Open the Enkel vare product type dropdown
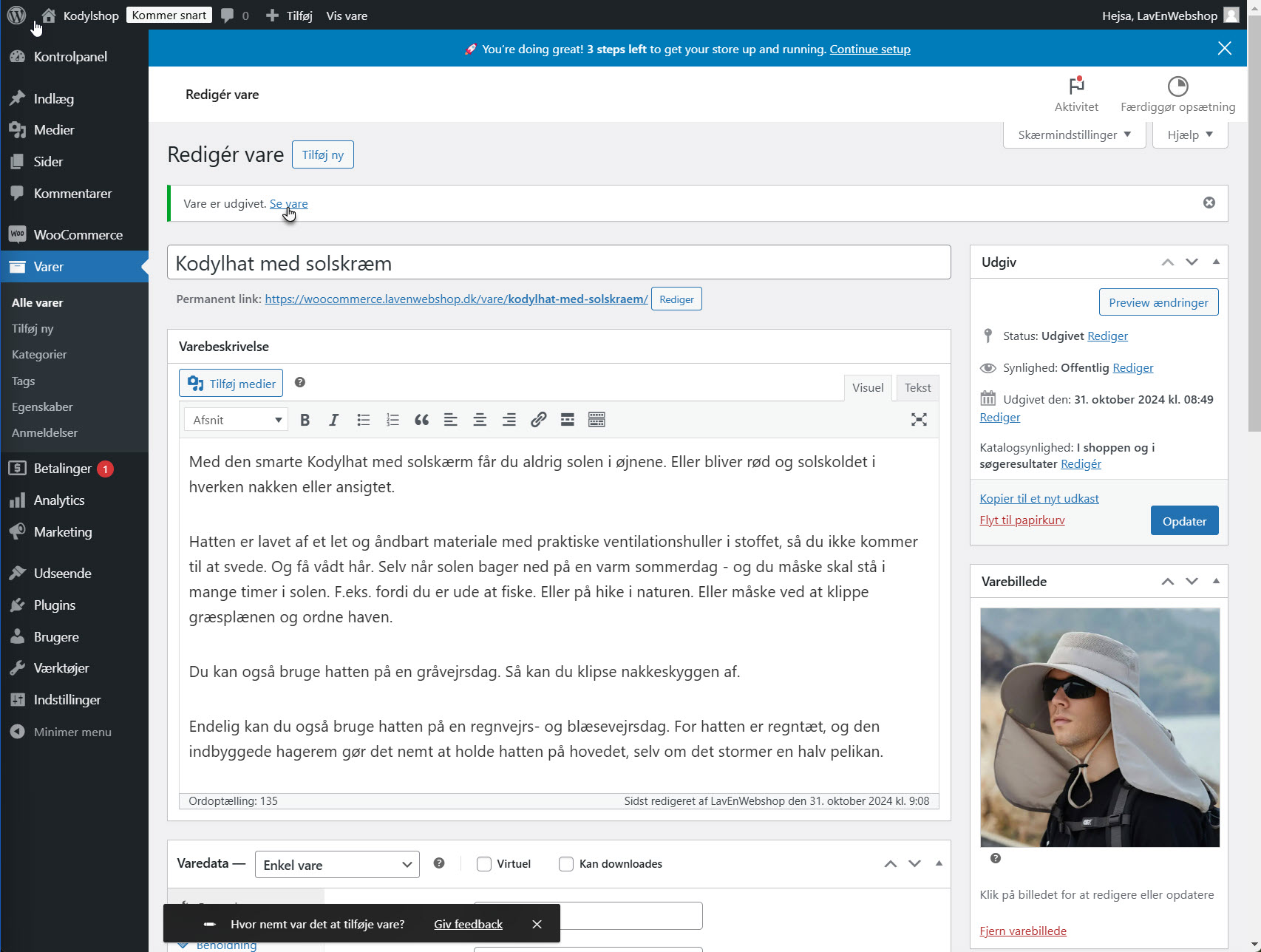Viewport: 1261px width, 952px height. click(x=337, y=864)
